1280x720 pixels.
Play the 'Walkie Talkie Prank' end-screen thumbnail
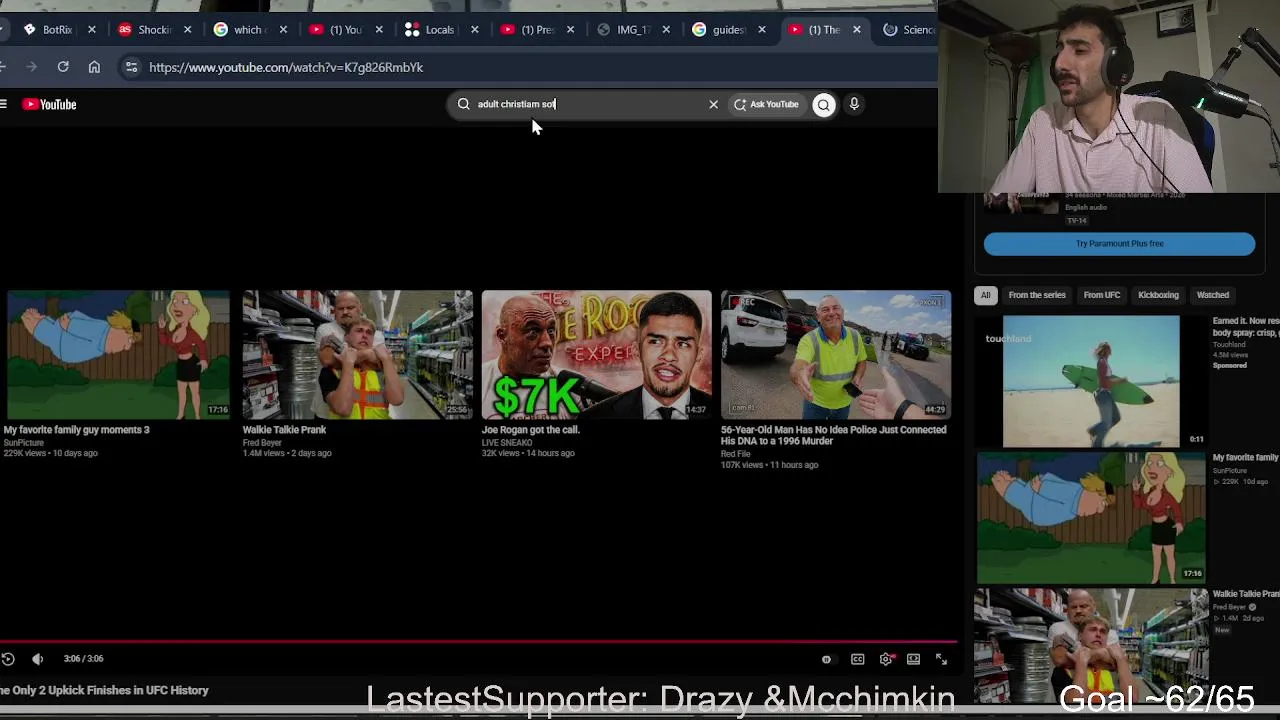[357, 355]
